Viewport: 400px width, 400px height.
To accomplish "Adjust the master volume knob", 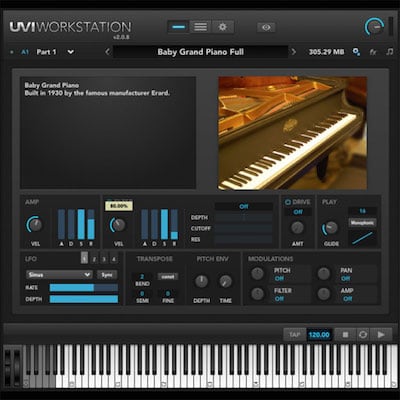I will pyautogui.click(x=374, y=27).
